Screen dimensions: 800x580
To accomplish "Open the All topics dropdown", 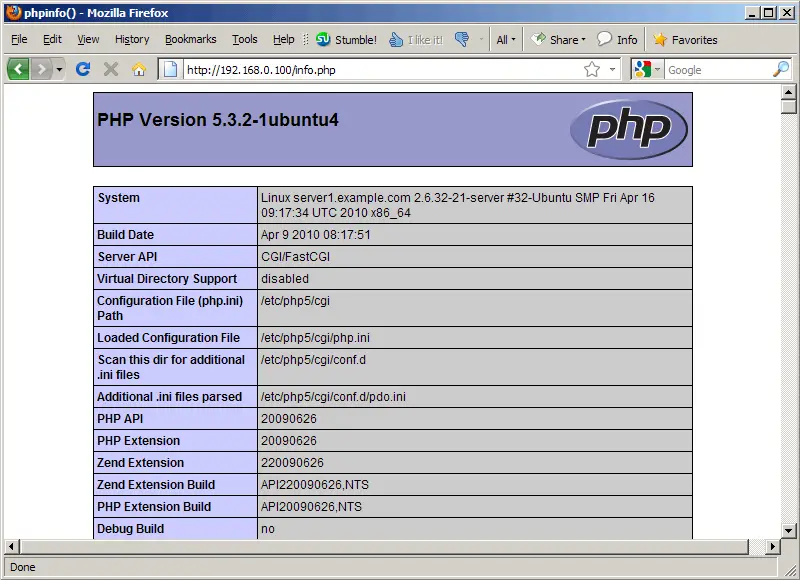I will pos(506,40).
